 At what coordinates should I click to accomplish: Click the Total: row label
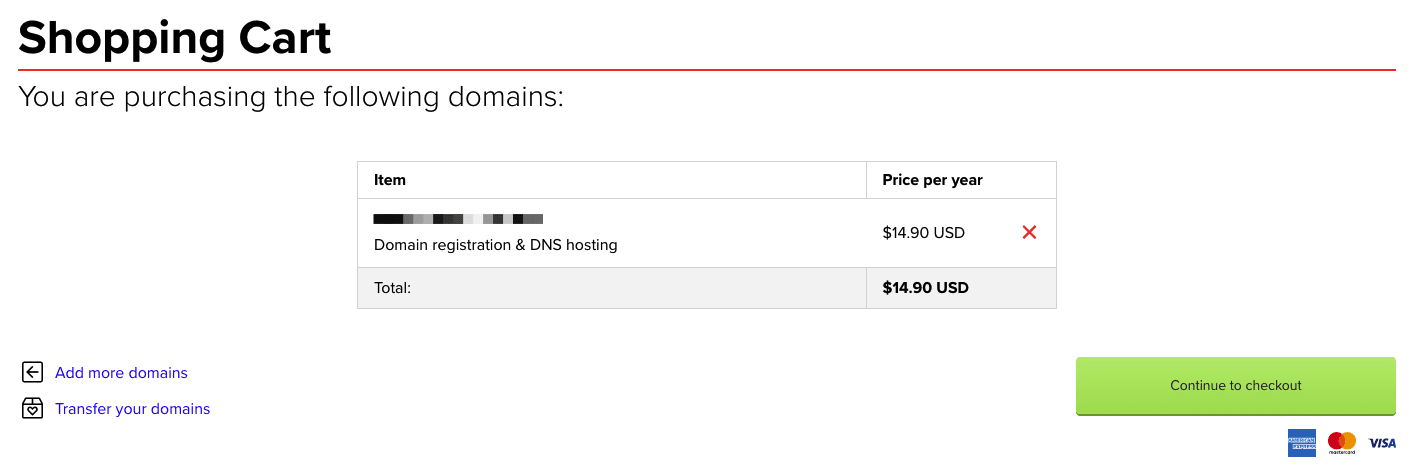point(392,288)
